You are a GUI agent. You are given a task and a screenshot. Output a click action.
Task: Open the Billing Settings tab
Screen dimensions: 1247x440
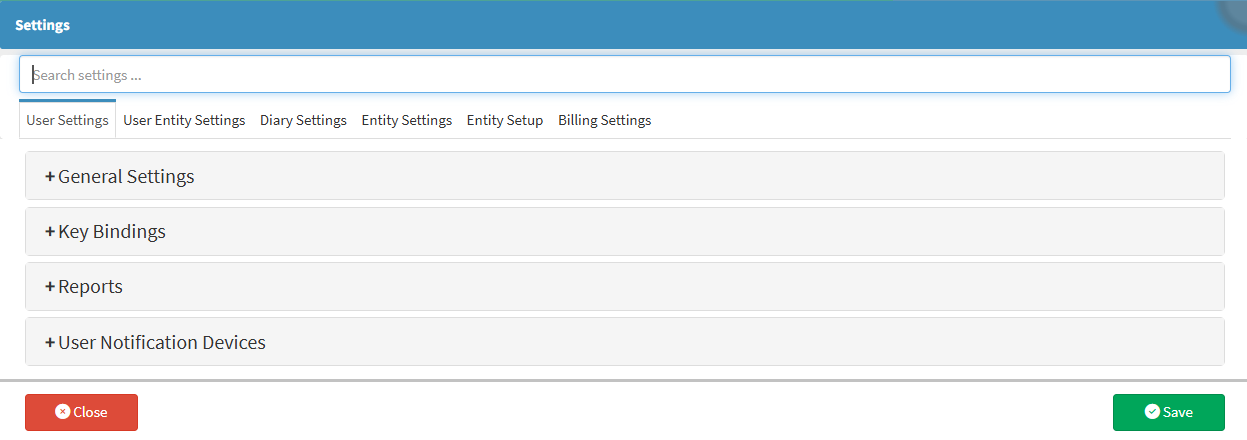click(x=604, y=120)
